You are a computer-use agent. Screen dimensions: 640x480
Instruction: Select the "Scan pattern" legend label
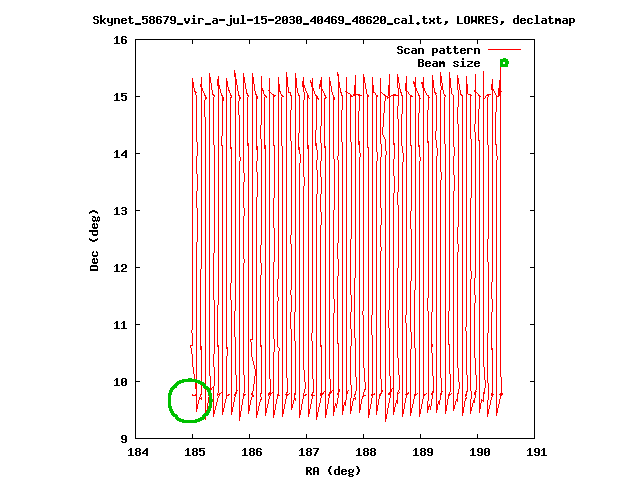click(x=438, y=50)
